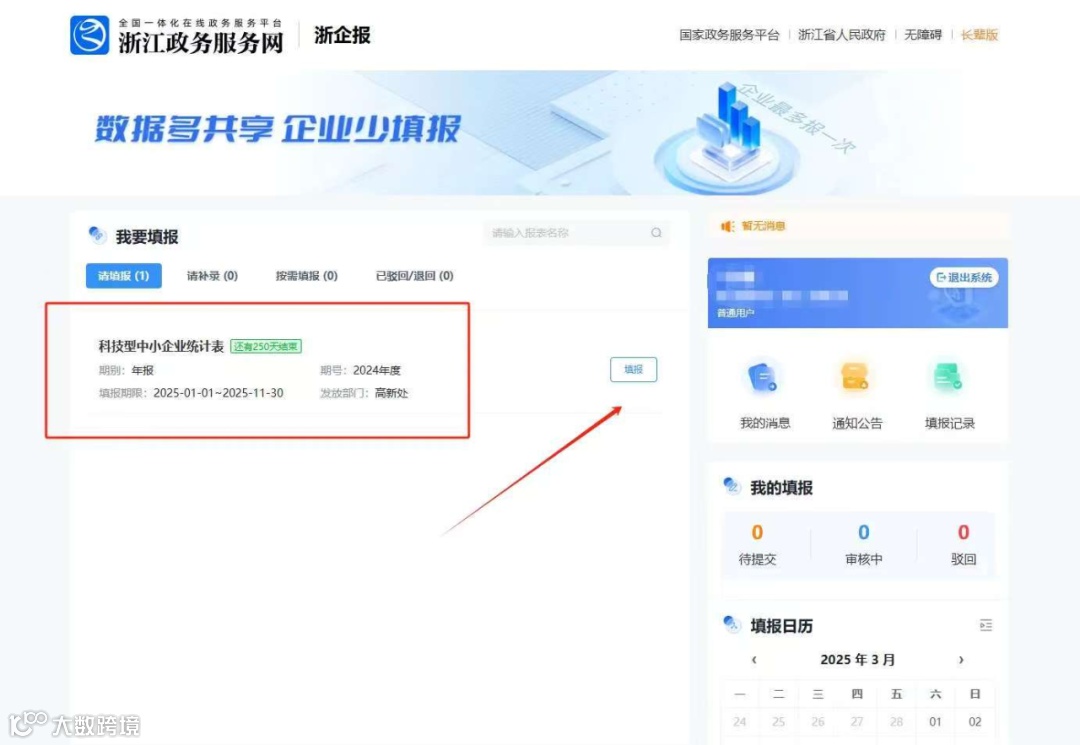The image size is (1080, 745).
Task: Click the 我的消息 message icon
Action: pyautogui.click(x=763, y=378)
